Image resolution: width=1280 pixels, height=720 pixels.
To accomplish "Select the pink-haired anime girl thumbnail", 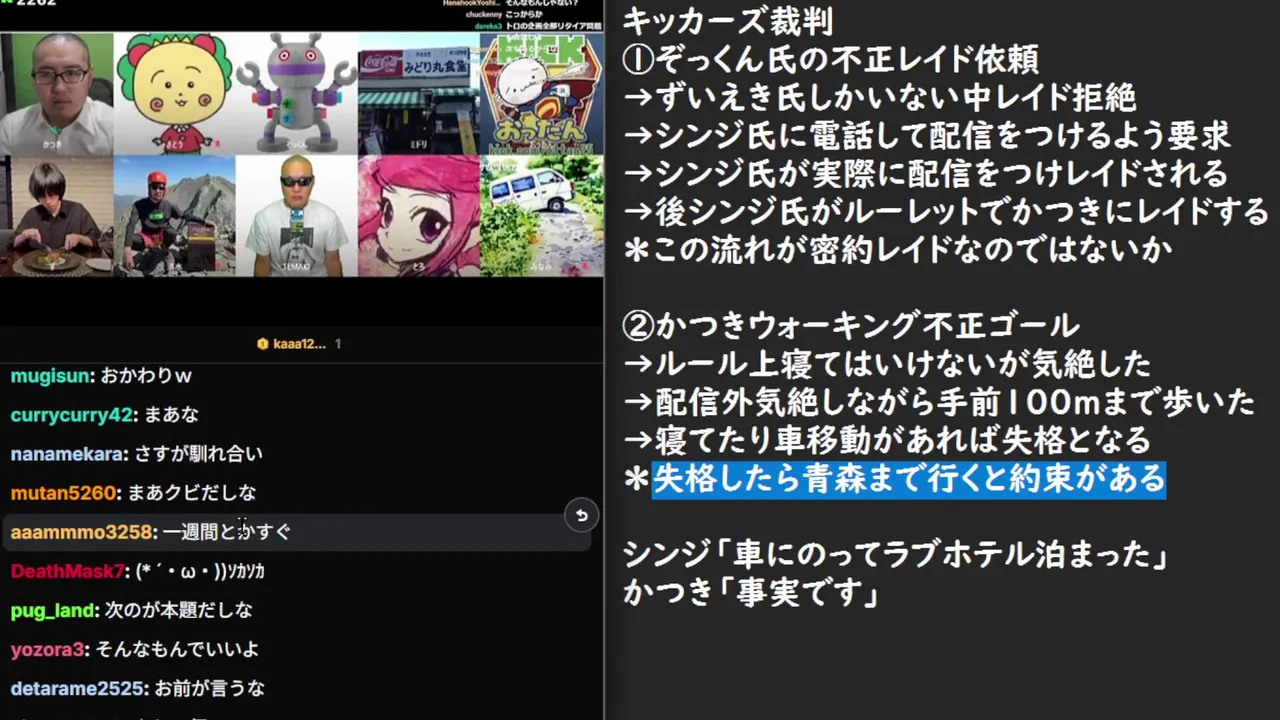I will 418,216.
